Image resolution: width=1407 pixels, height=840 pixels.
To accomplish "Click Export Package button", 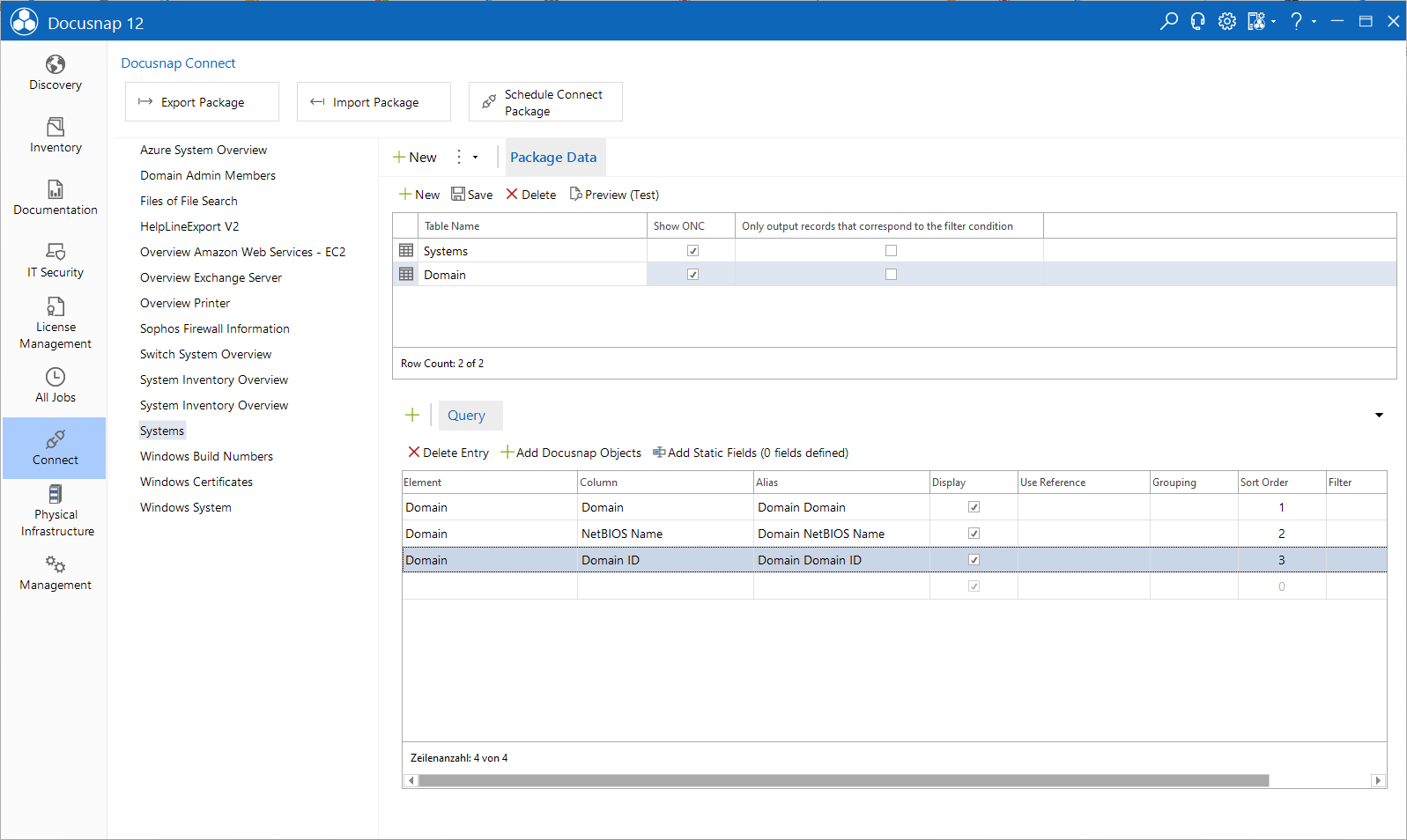I will pyautogui.click(x=202, y=102).
